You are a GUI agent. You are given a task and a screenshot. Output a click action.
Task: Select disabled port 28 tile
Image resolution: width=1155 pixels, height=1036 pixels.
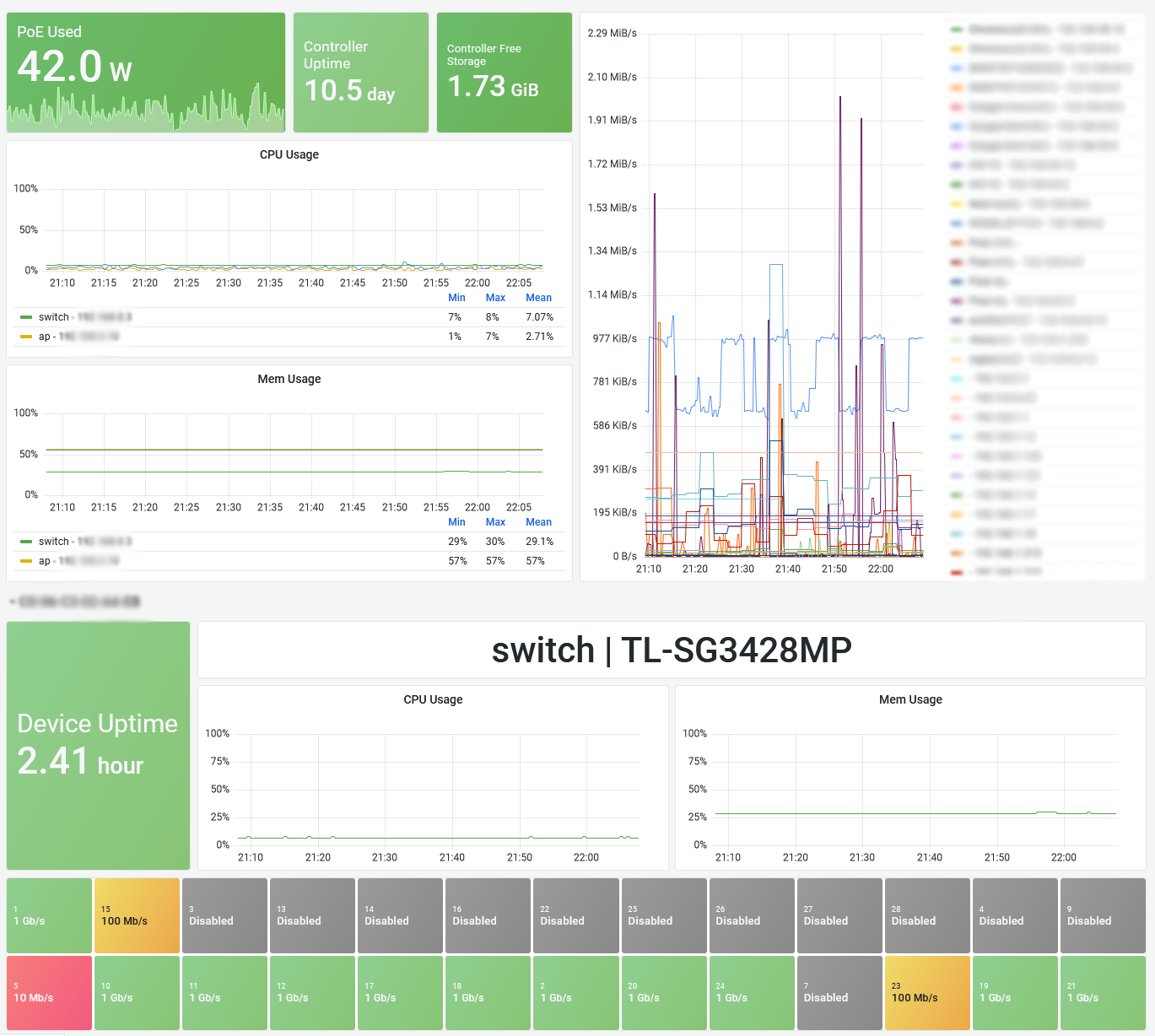click(x=927, y=916)
